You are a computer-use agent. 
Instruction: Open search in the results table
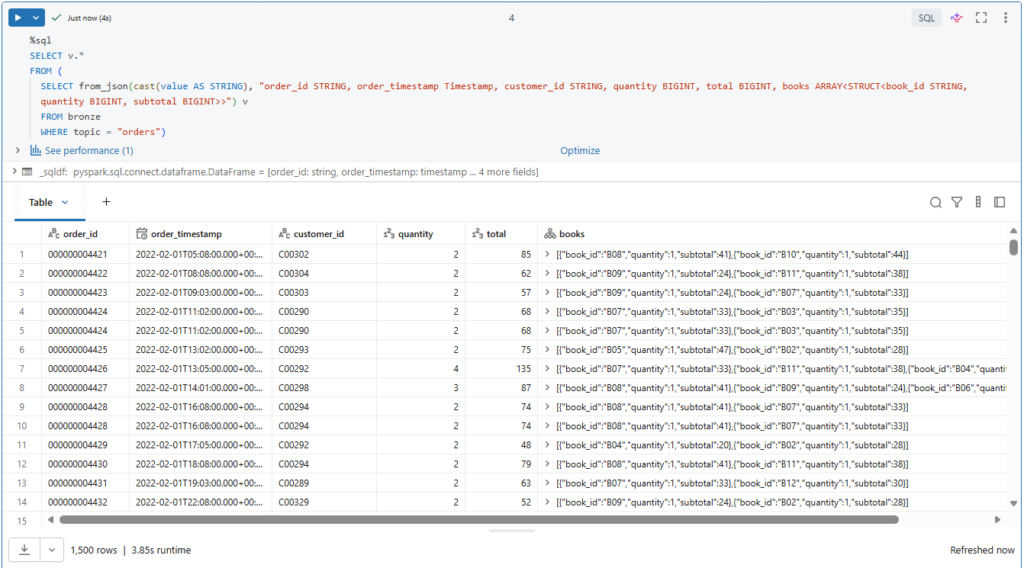tap(936, 202)
